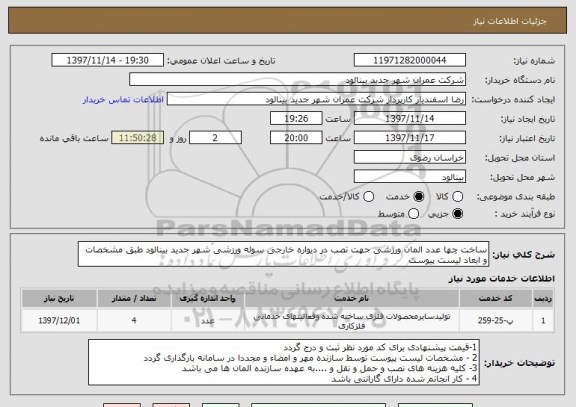Click the کد خدمت column header
Screen dimensions: 576x407
tap(496, 298)
